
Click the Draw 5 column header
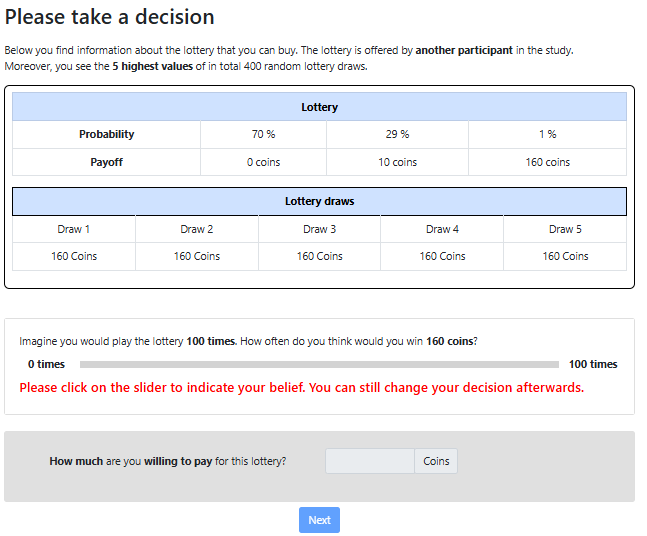[x=565, y=229]
